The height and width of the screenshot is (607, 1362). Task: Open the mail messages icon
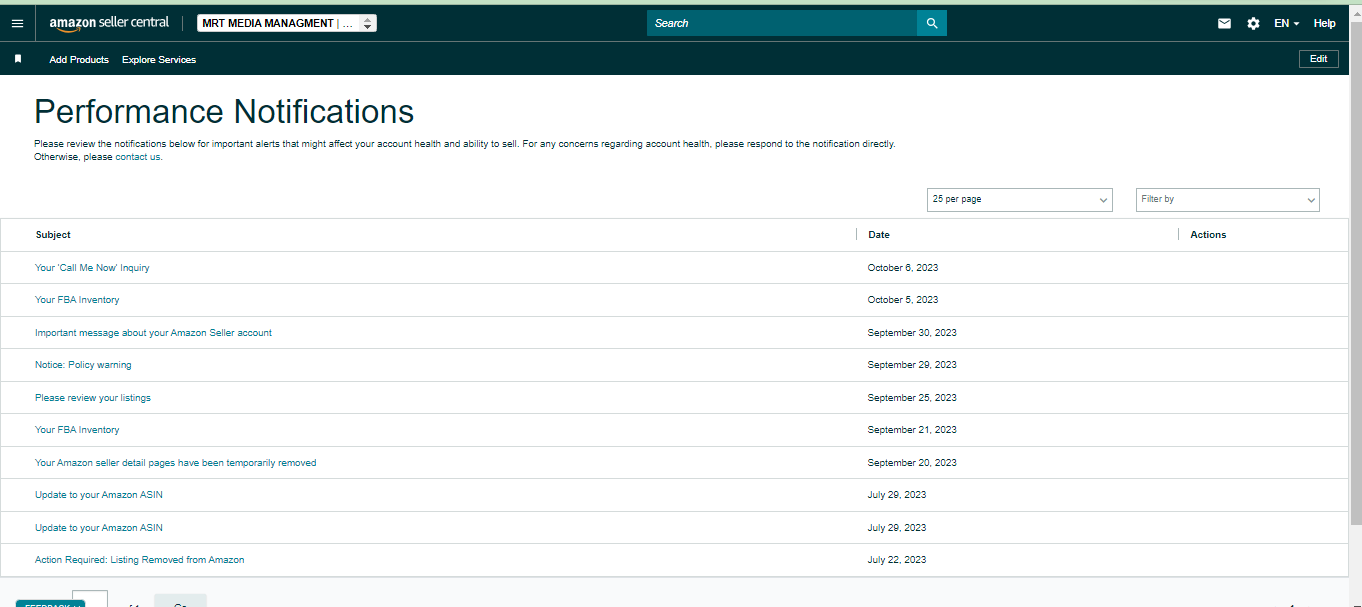1224,23
